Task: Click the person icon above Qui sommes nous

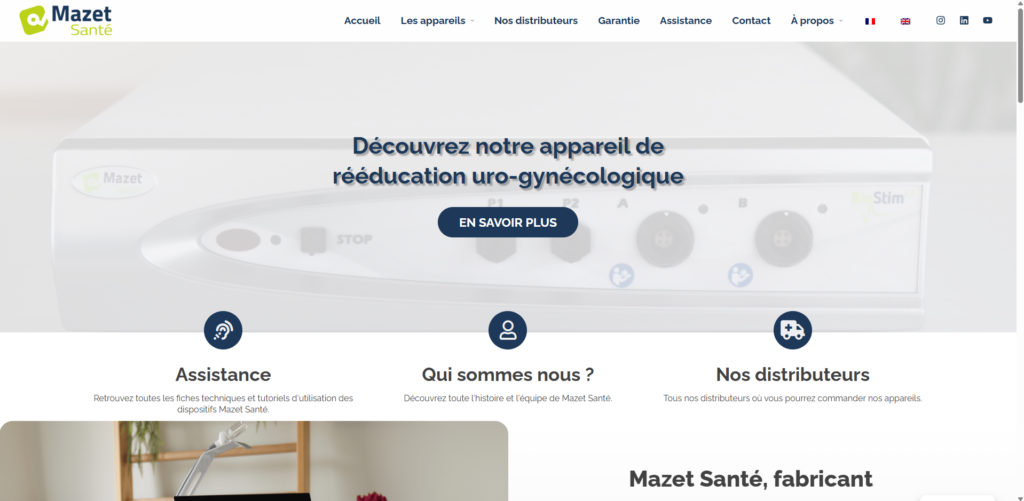Action: coord(507,330)
